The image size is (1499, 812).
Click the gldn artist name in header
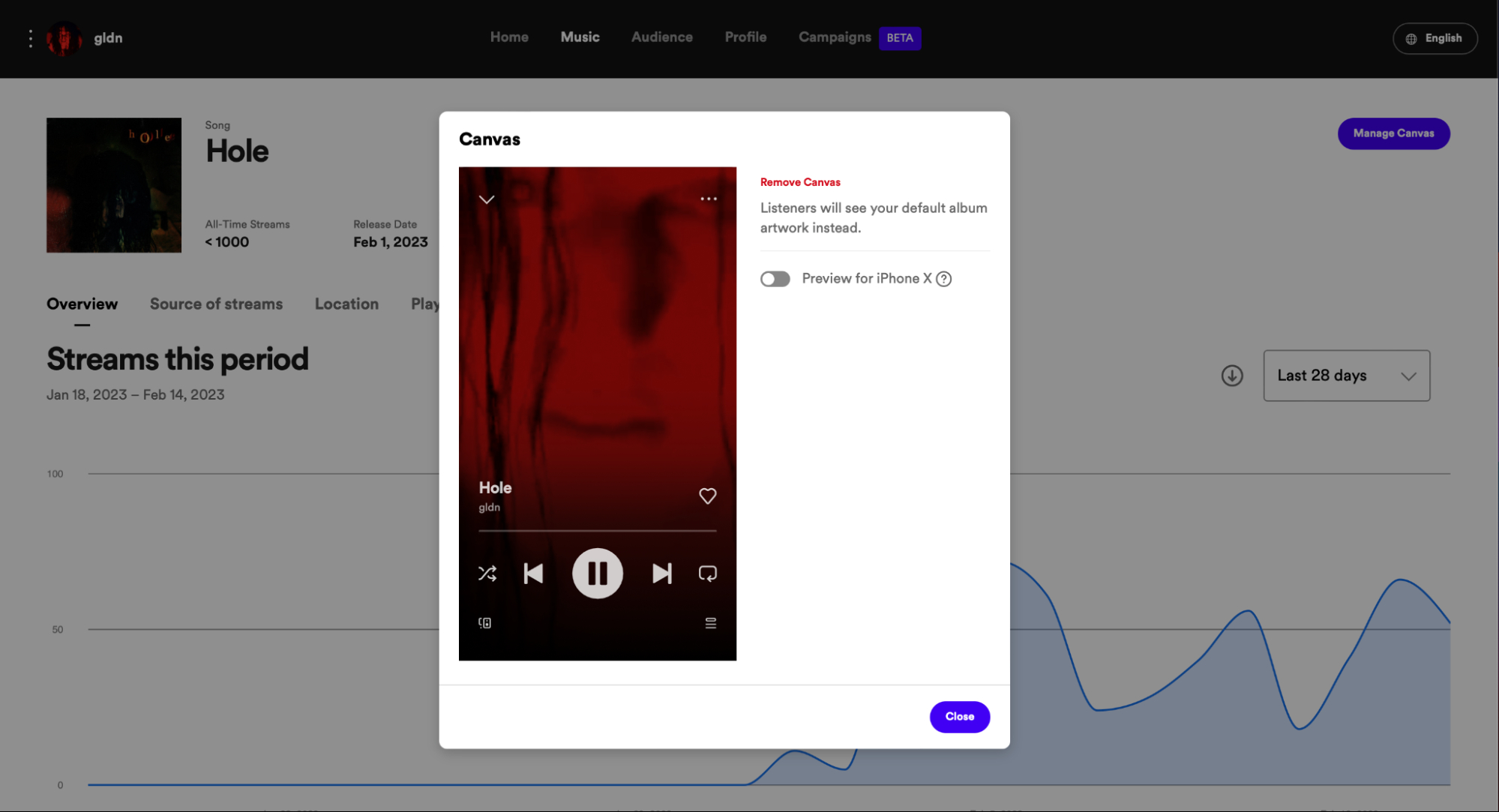[108, 38]
